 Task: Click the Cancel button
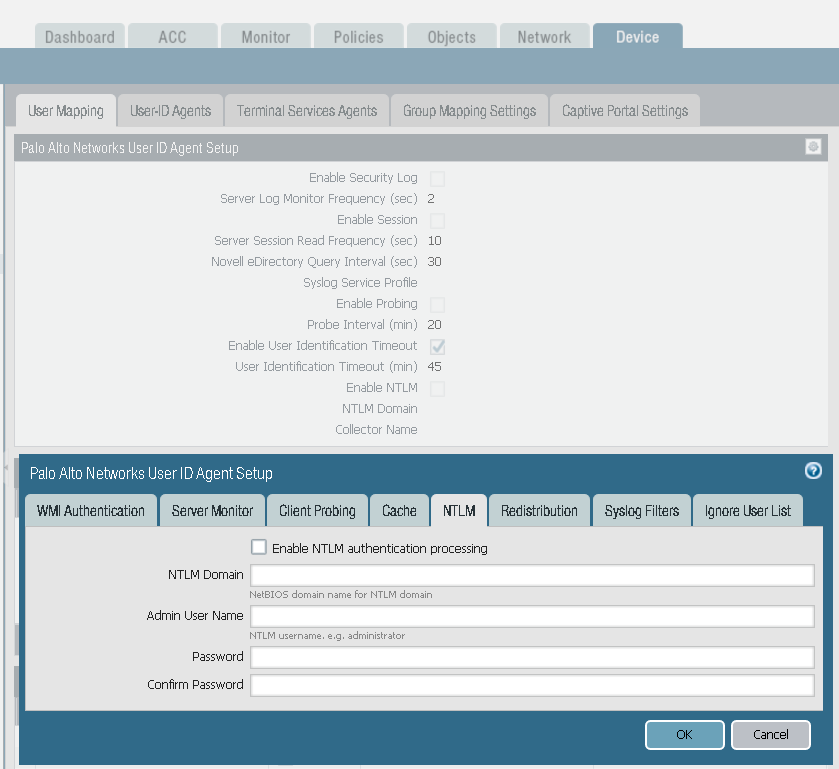(771, 735)
